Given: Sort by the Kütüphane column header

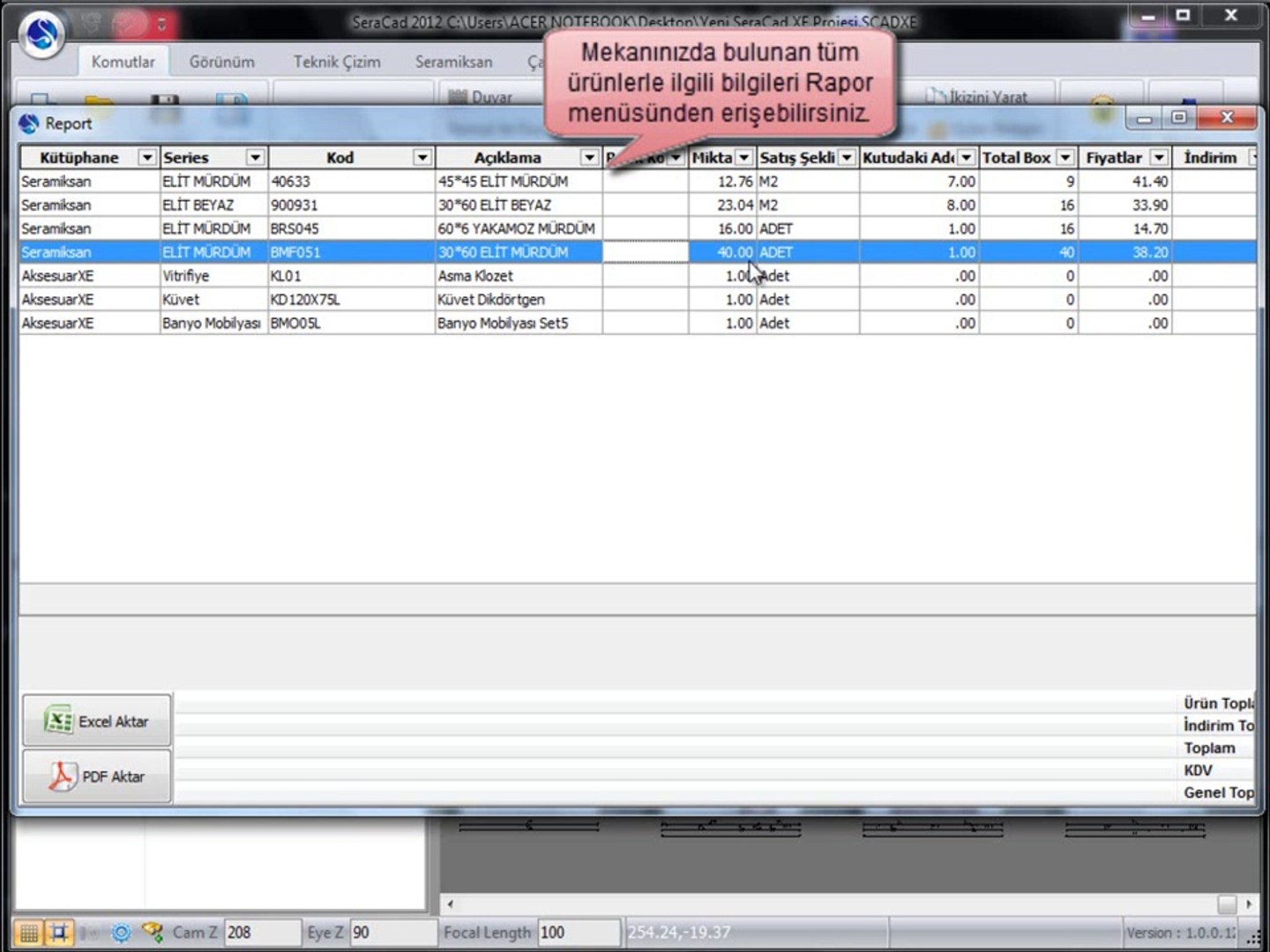Looking at the screenshot, I should pyautogui.click(x=78, y=157).
